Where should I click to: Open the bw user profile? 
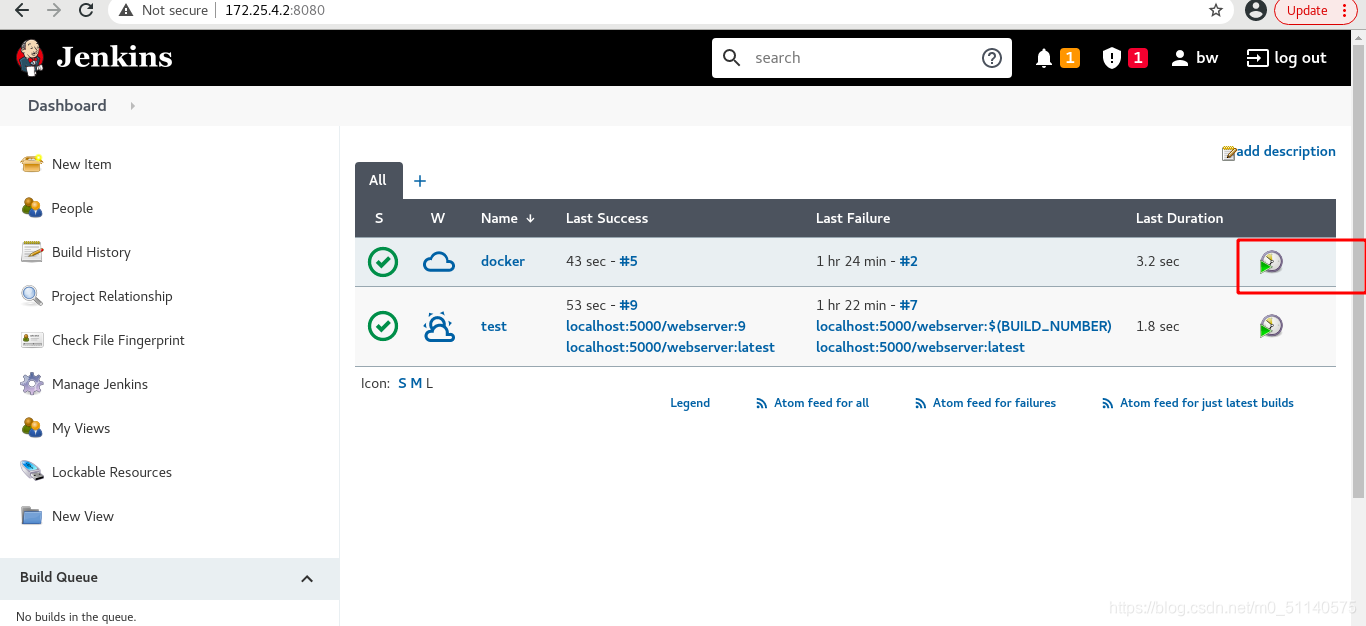click(x=1194, y=58)
